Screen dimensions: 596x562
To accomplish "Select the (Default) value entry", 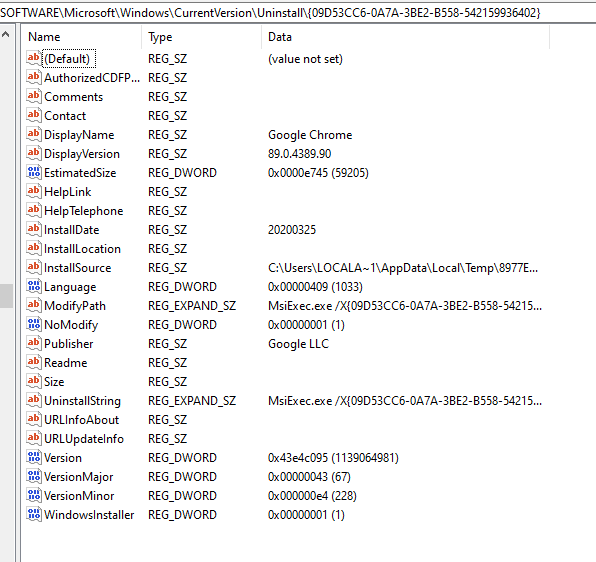I will (67, 59).
